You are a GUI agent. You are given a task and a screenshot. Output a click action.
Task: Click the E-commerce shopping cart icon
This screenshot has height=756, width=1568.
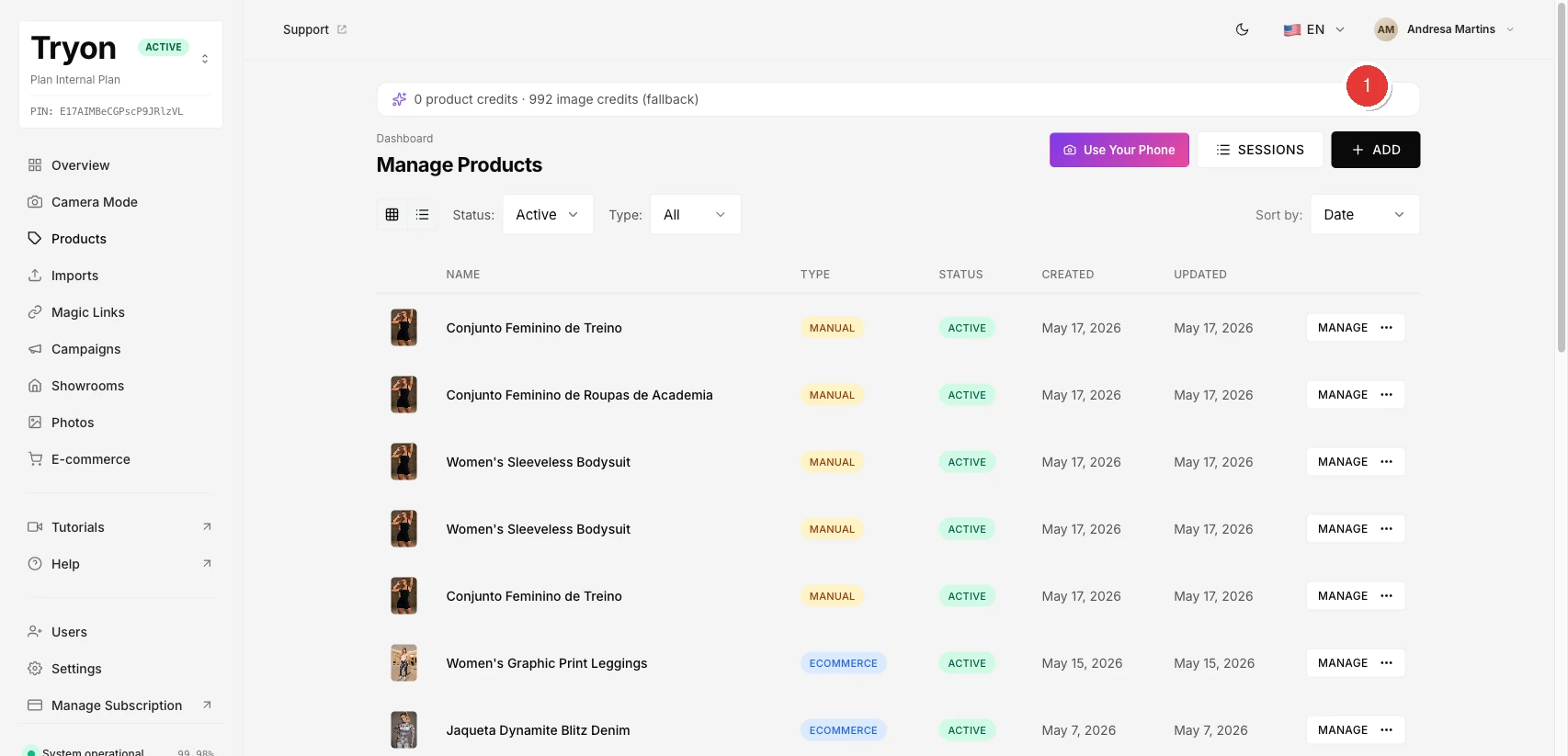(x=35, y=459)
